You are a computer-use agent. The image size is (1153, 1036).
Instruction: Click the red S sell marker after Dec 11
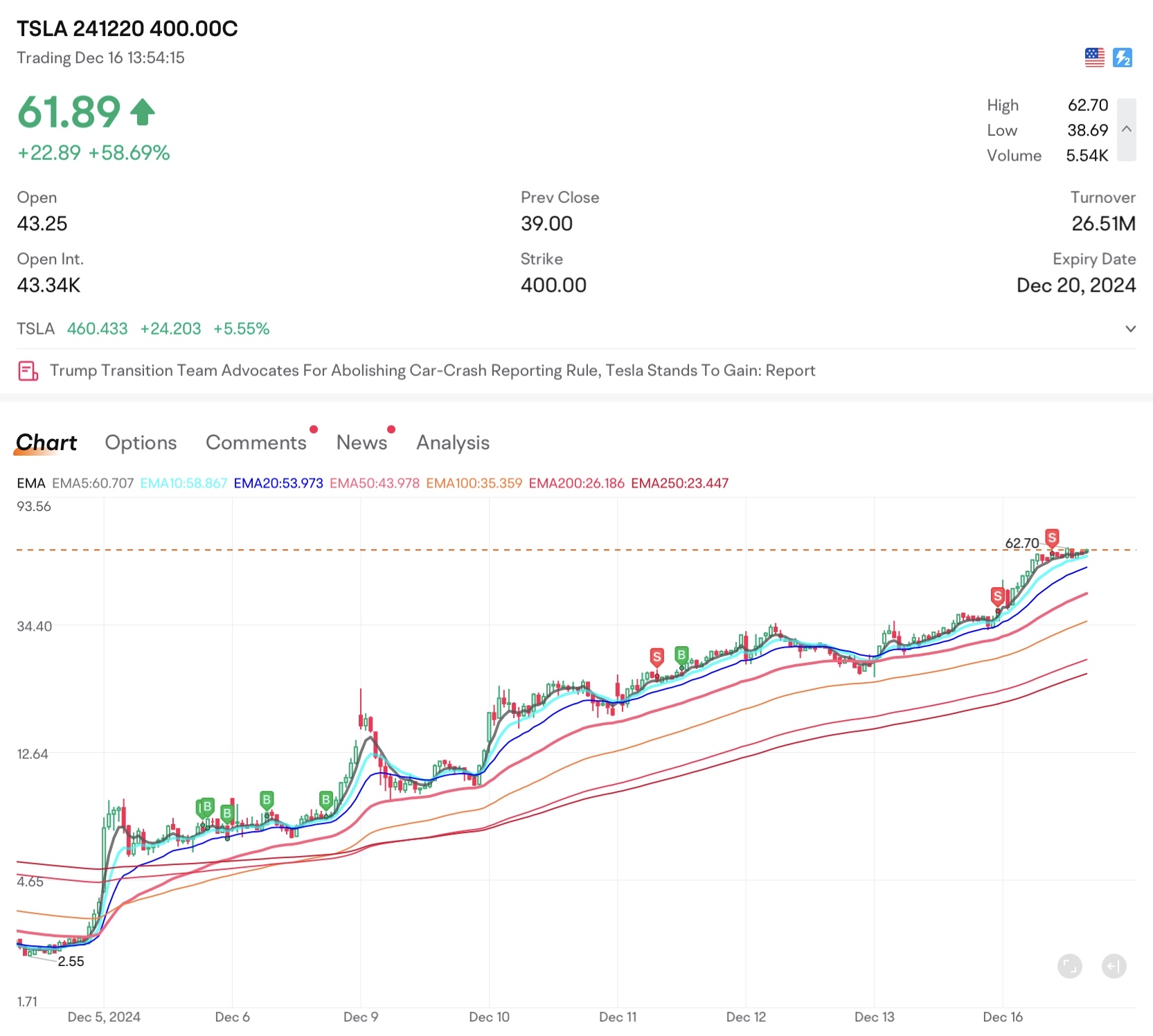pos(656,657)
